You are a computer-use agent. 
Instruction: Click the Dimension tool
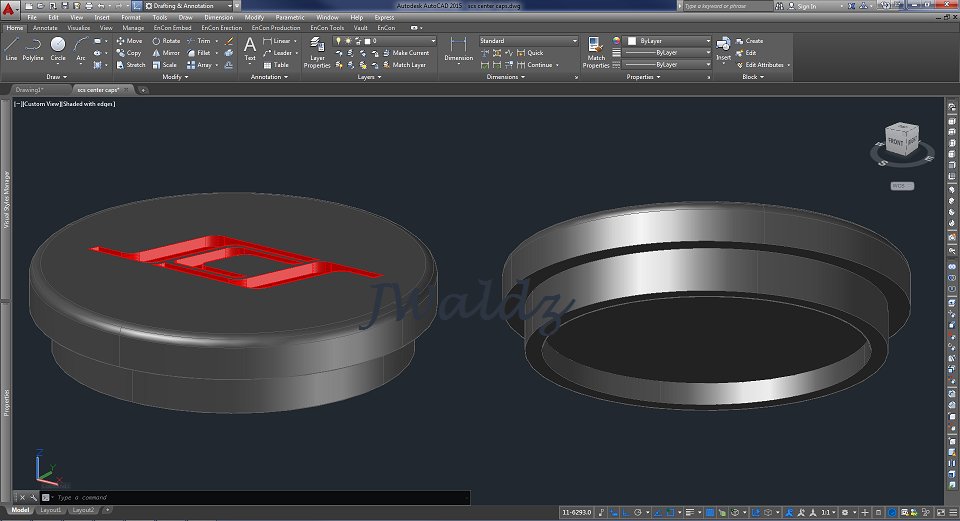pyautogui.click(x=459, y=49)
